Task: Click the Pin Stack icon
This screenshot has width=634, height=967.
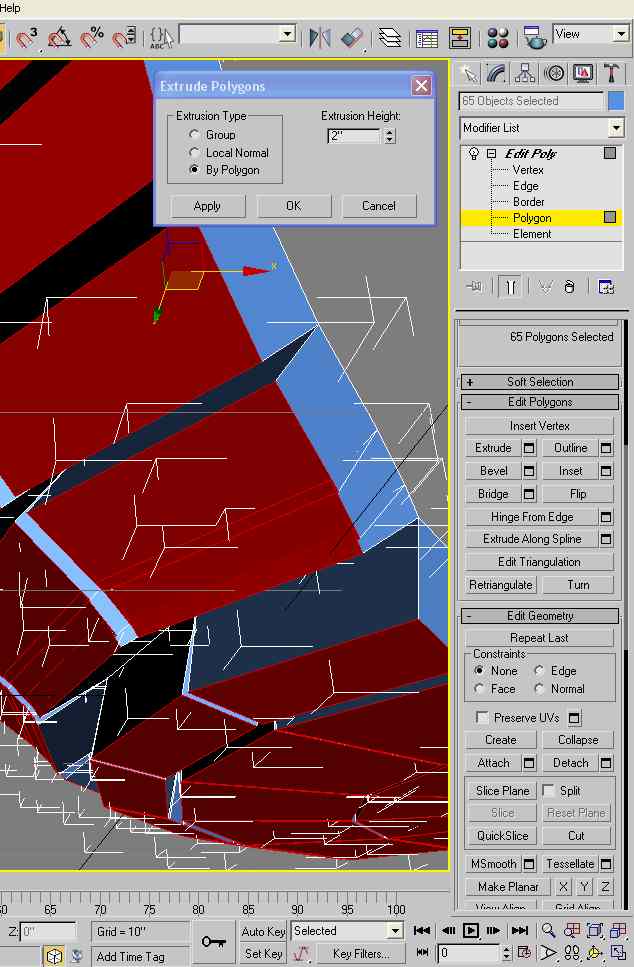Action: [x=474, y=287]
